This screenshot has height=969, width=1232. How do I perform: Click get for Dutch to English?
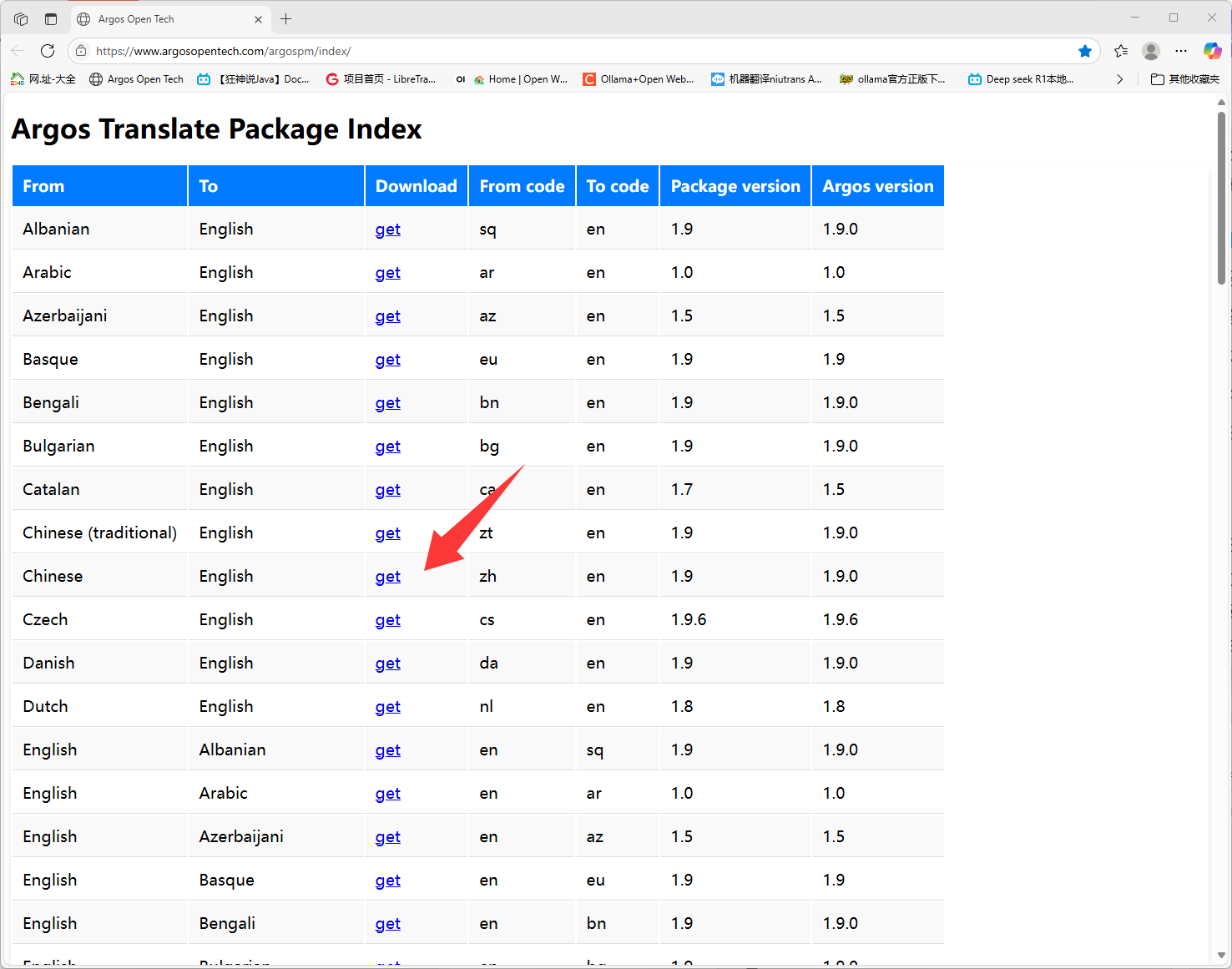click(387, 707)
